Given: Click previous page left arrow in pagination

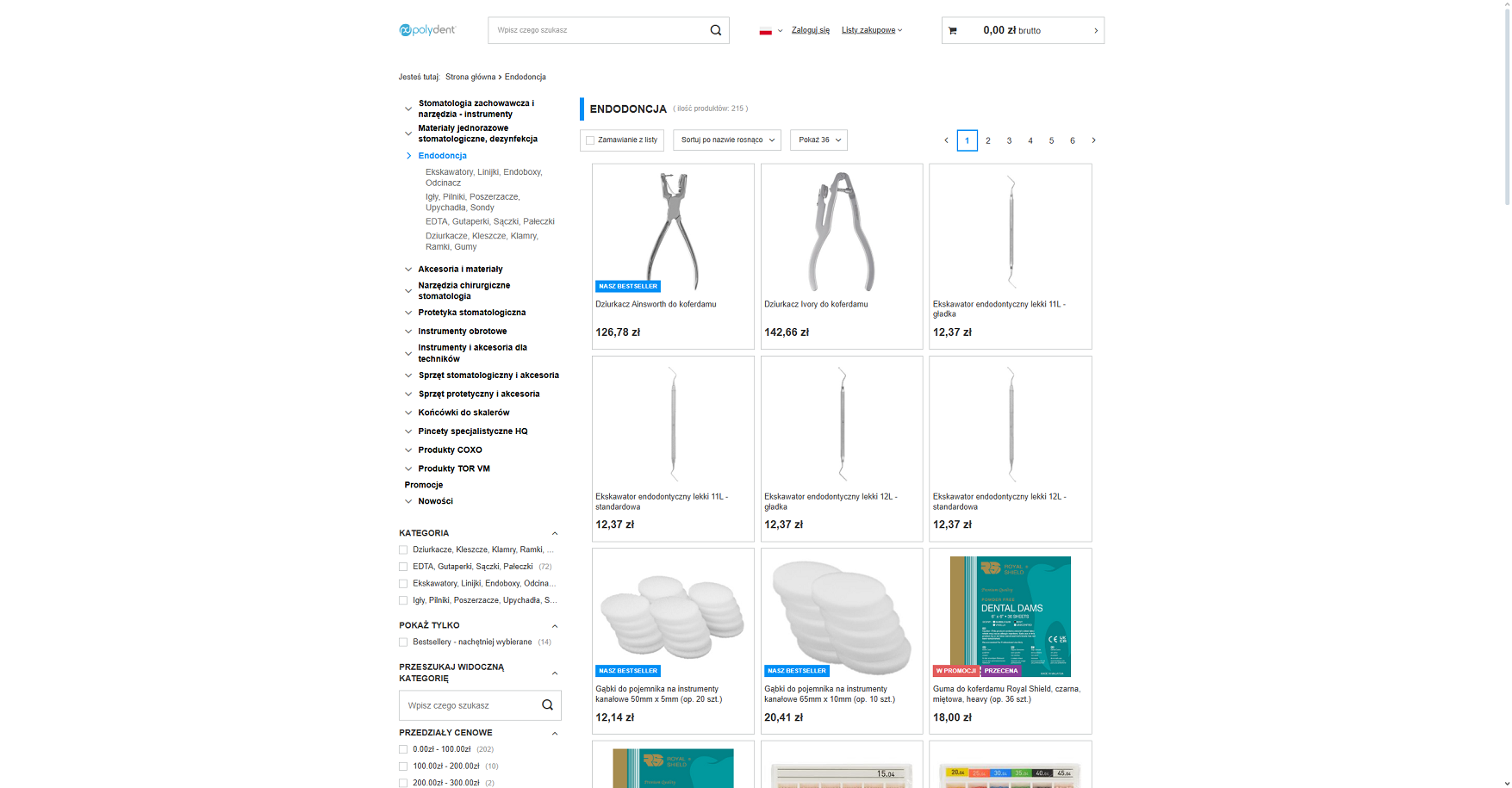Looking at the screenshot, I should (946, 140).
